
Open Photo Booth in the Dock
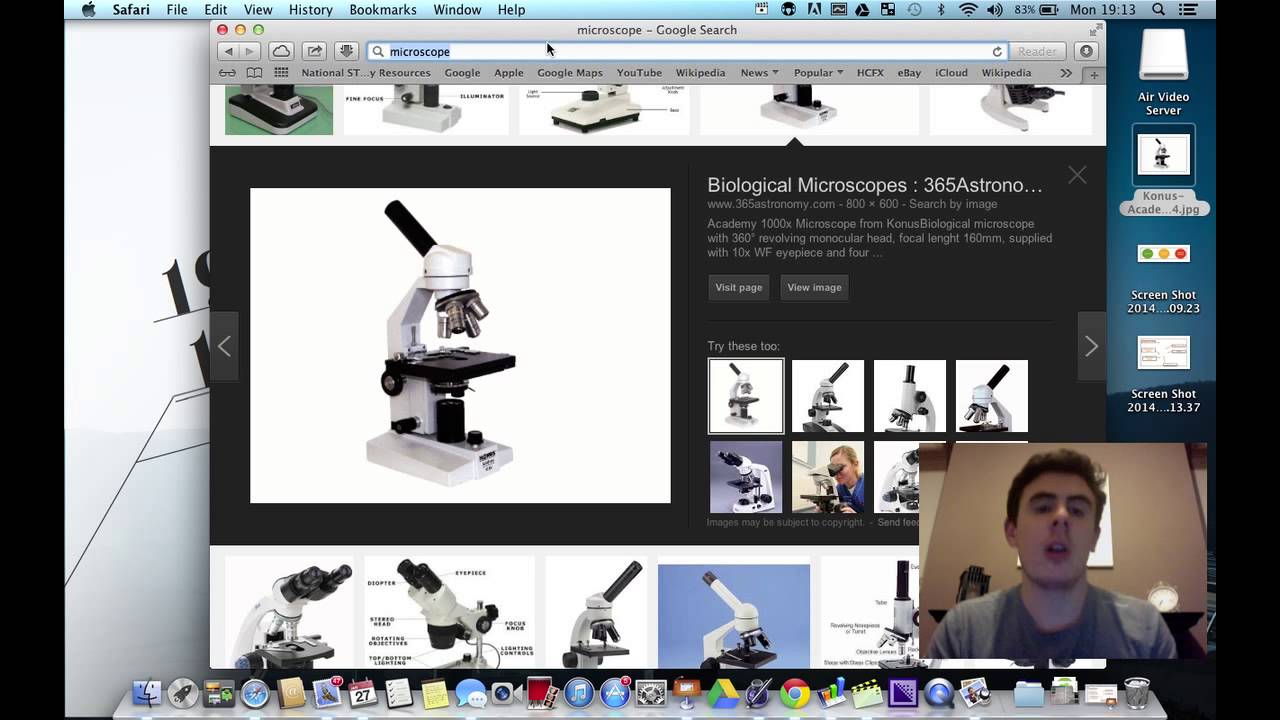(x=543, y=692)
